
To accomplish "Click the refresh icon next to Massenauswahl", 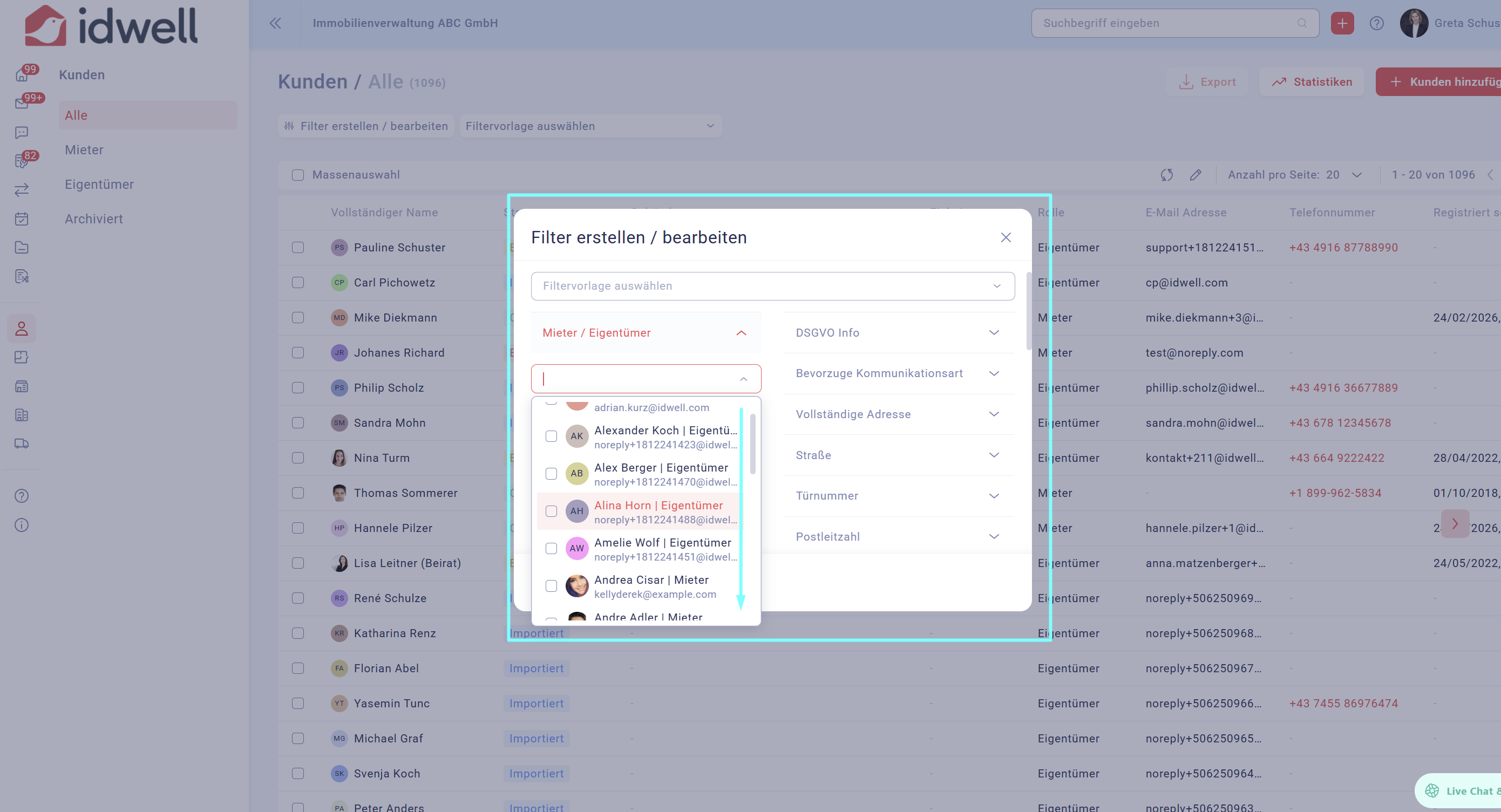I will 1166,175.
